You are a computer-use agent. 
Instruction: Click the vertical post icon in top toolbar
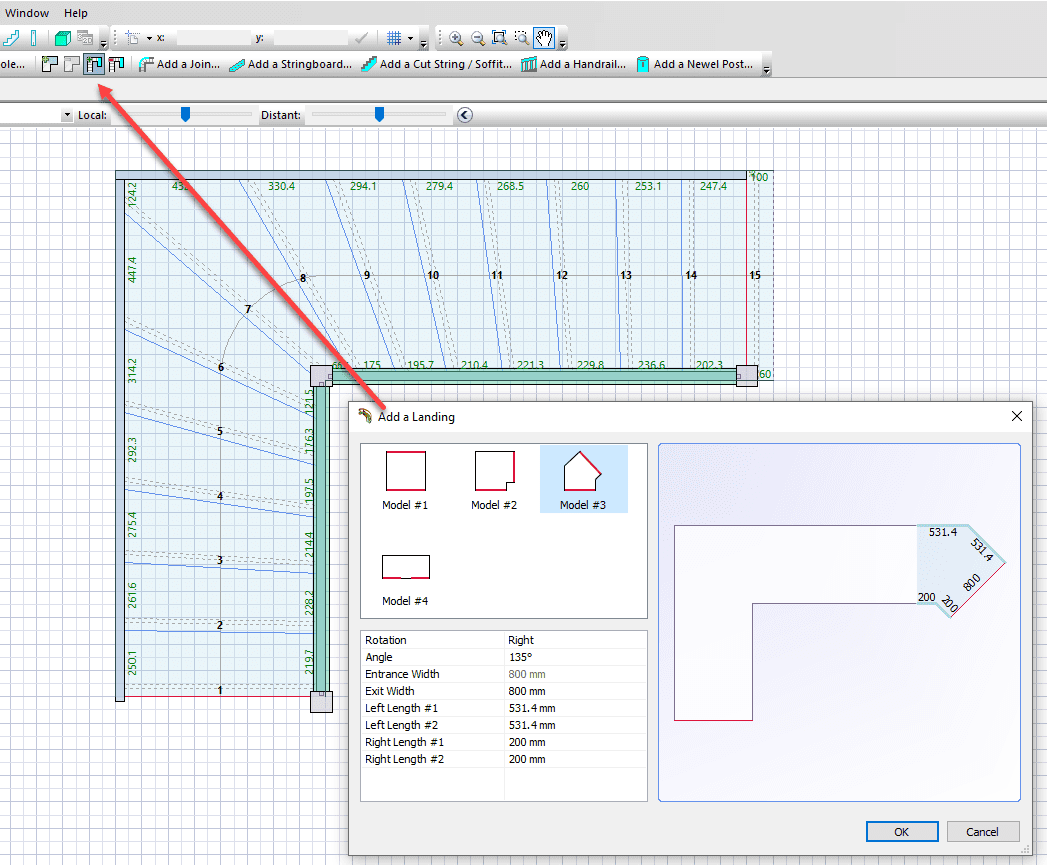click(33, 38)
